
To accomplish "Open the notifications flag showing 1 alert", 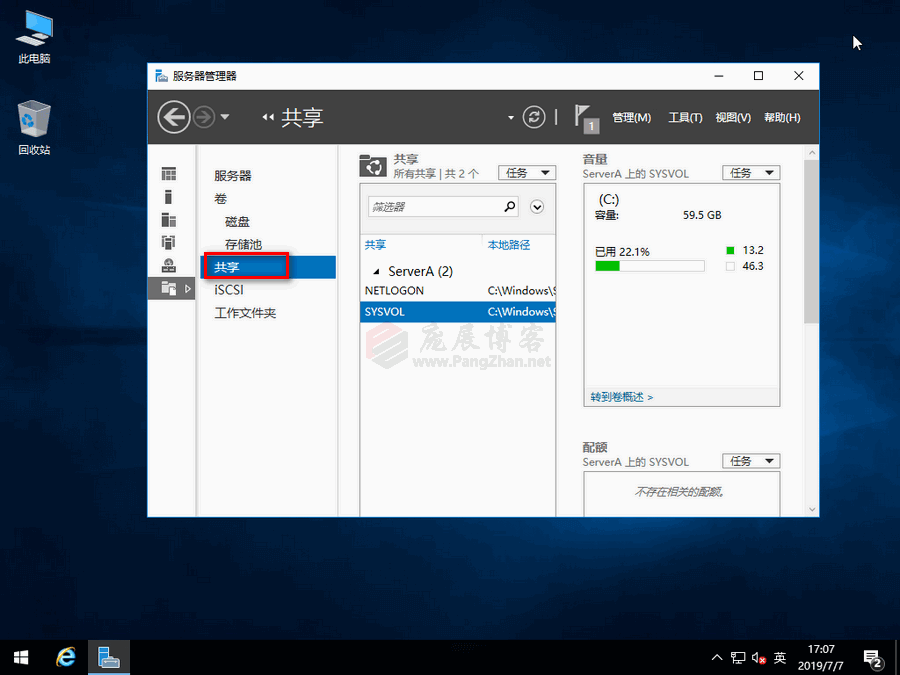I will [x=585, y=116].
